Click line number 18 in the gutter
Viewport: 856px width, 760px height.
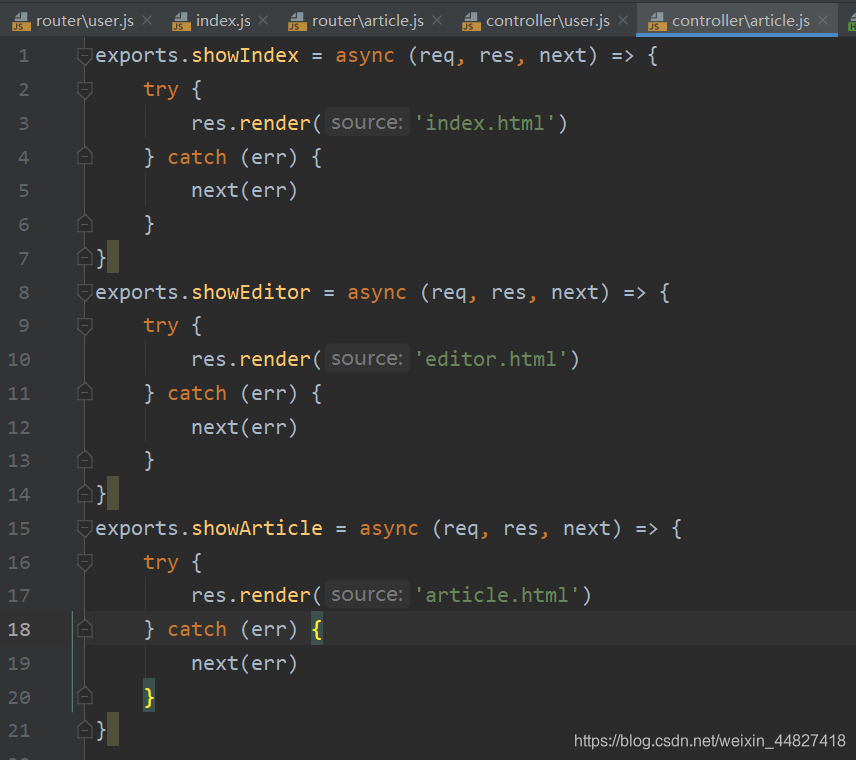click(x=19, y=630)
